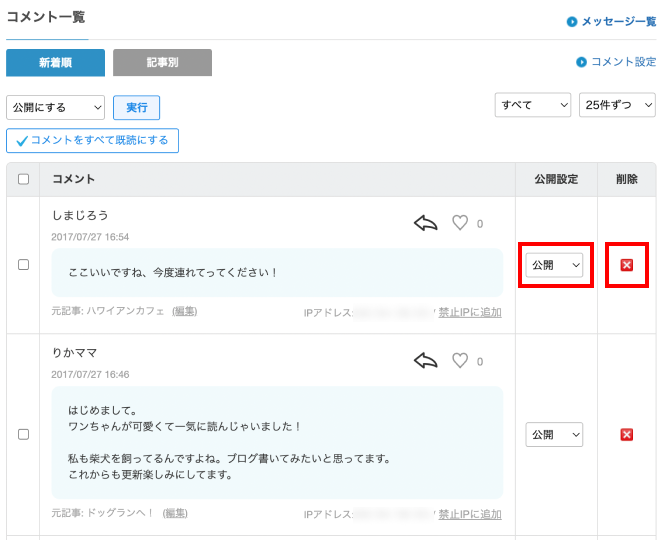Reply to りかママ's comment with arrow icon
The width and height of the screenshot is (665, 540).
point(425,361)
